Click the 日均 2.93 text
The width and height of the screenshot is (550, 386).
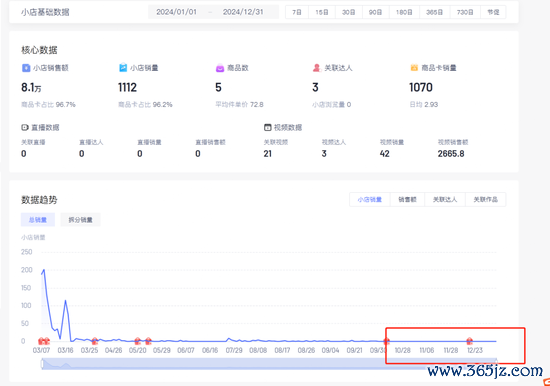click(x=424, y=105)
